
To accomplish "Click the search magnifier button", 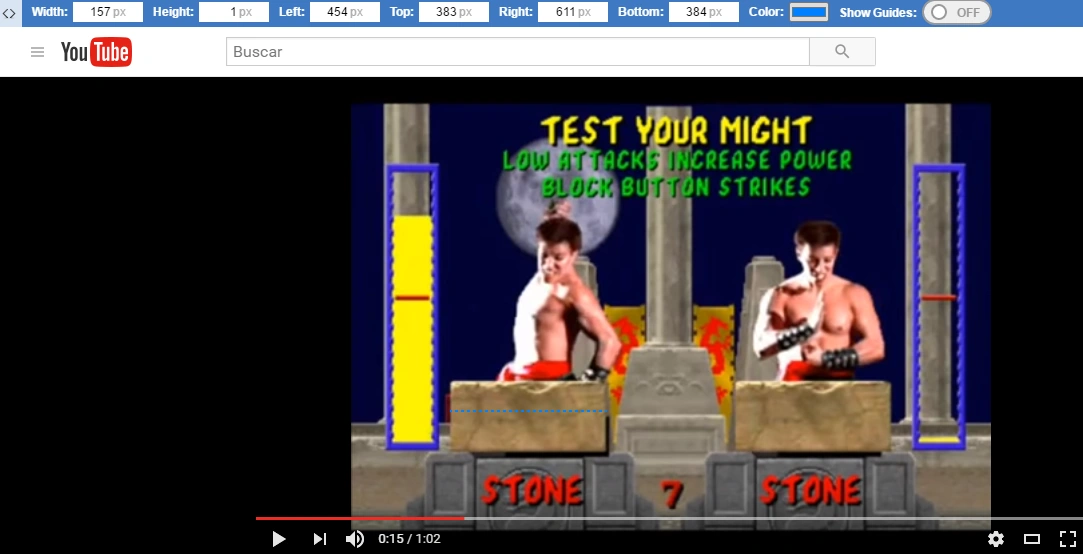I will 842,52.
